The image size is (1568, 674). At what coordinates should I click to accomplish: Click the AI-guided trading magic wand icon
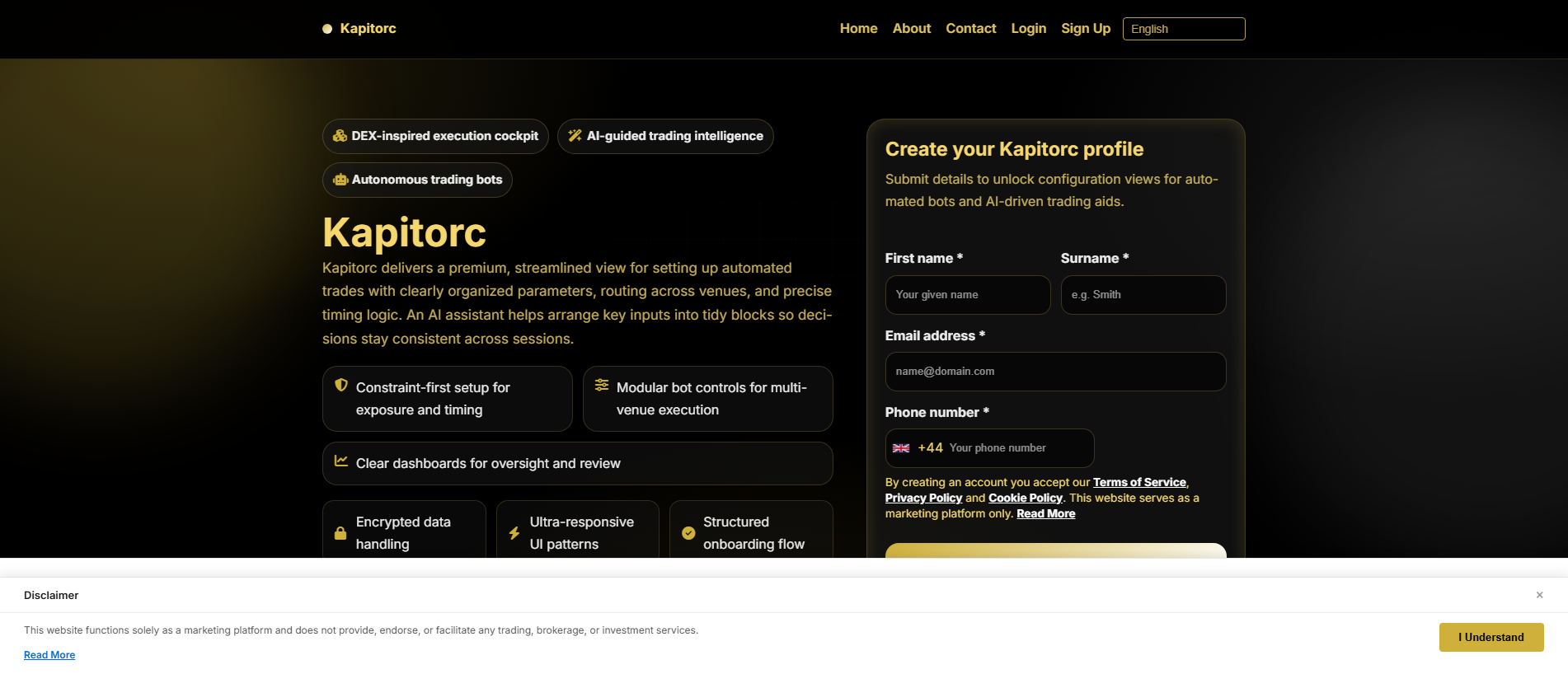pos(575,136)
